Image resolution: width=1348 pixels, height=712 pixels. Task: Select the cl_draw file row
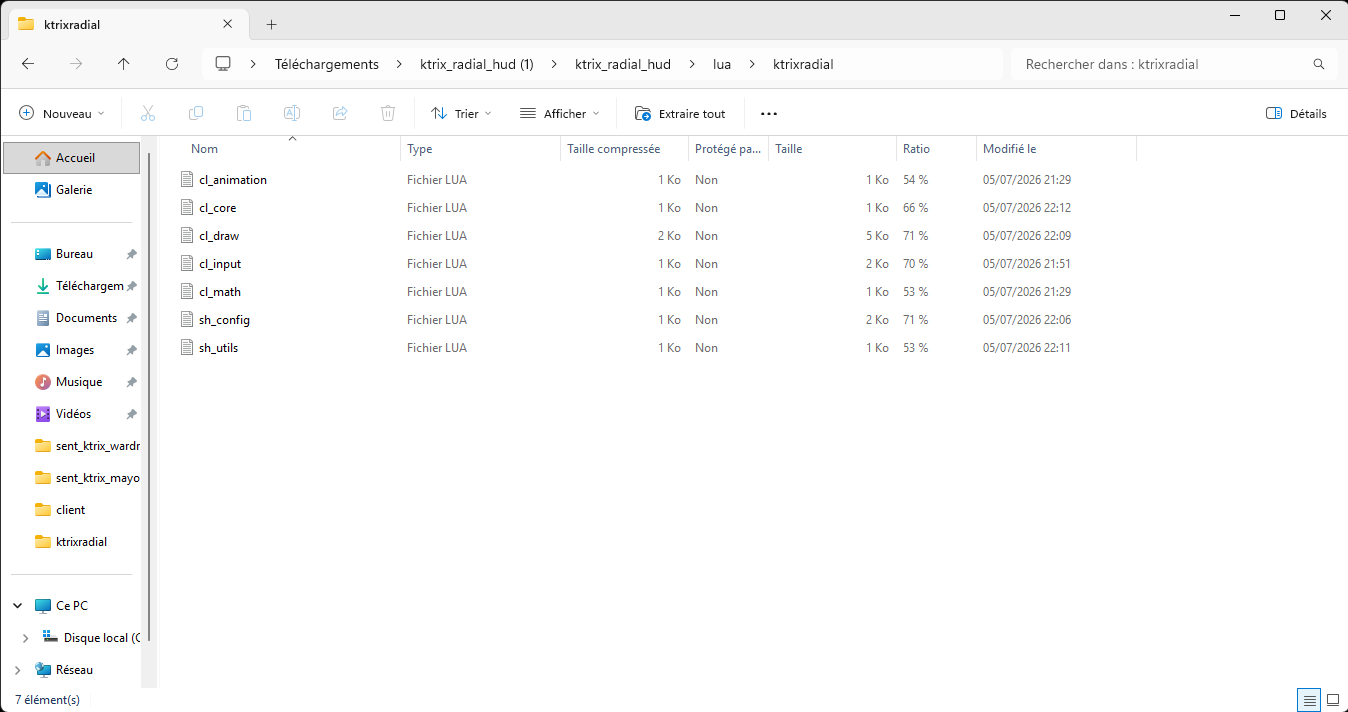point(656,236)
